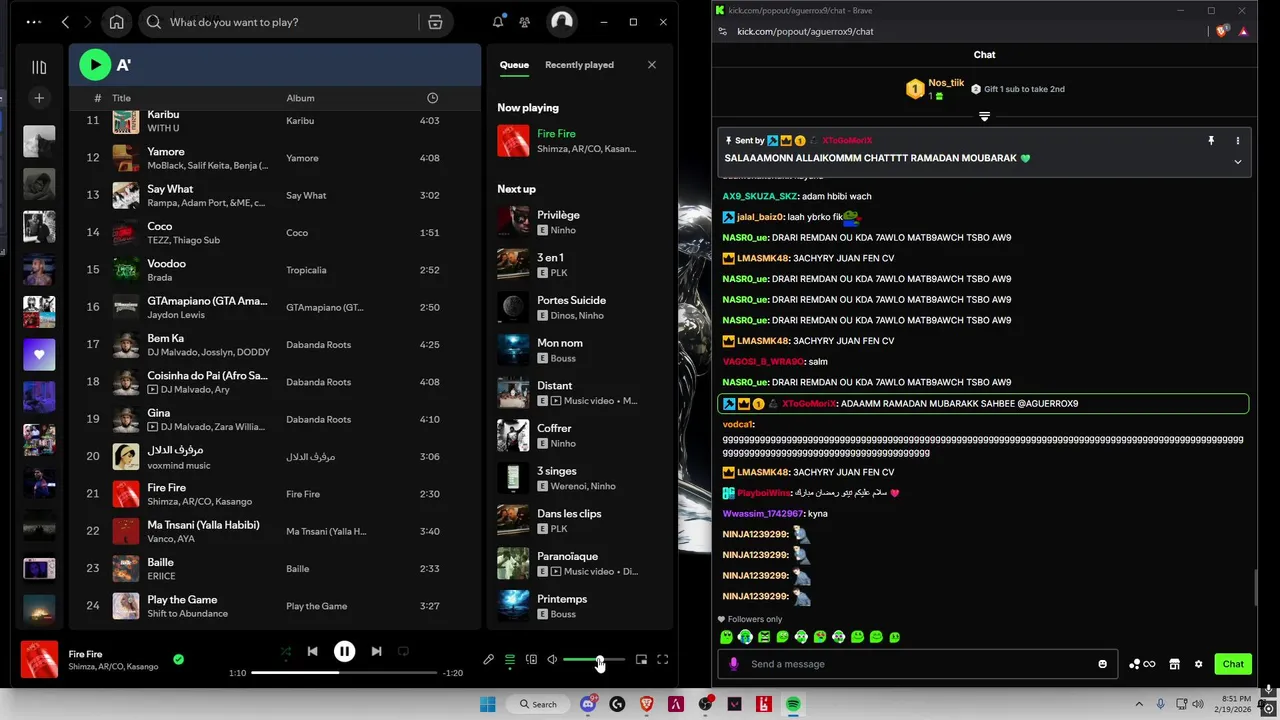Click the green saved checkmark for Fire Fire
Viewport: 1280px width, 720px height.
click(178, 659)
